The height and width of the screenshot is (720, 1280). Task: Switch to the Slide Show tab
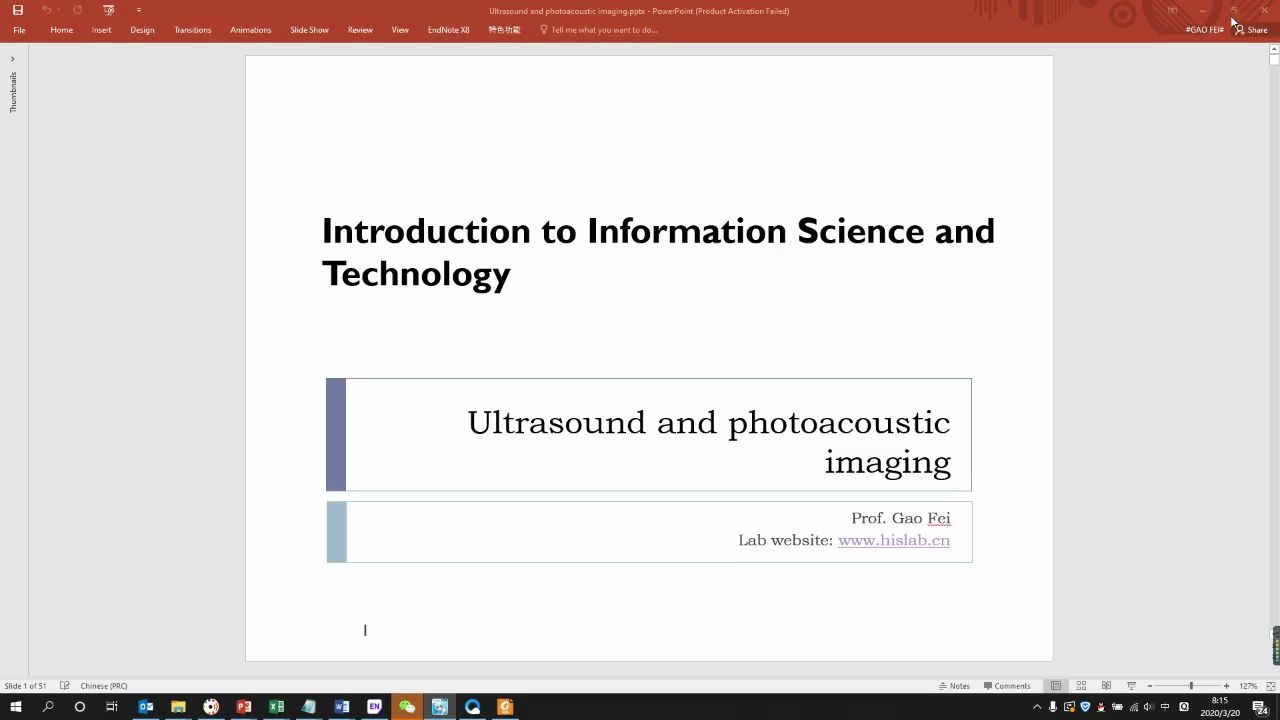309,30
